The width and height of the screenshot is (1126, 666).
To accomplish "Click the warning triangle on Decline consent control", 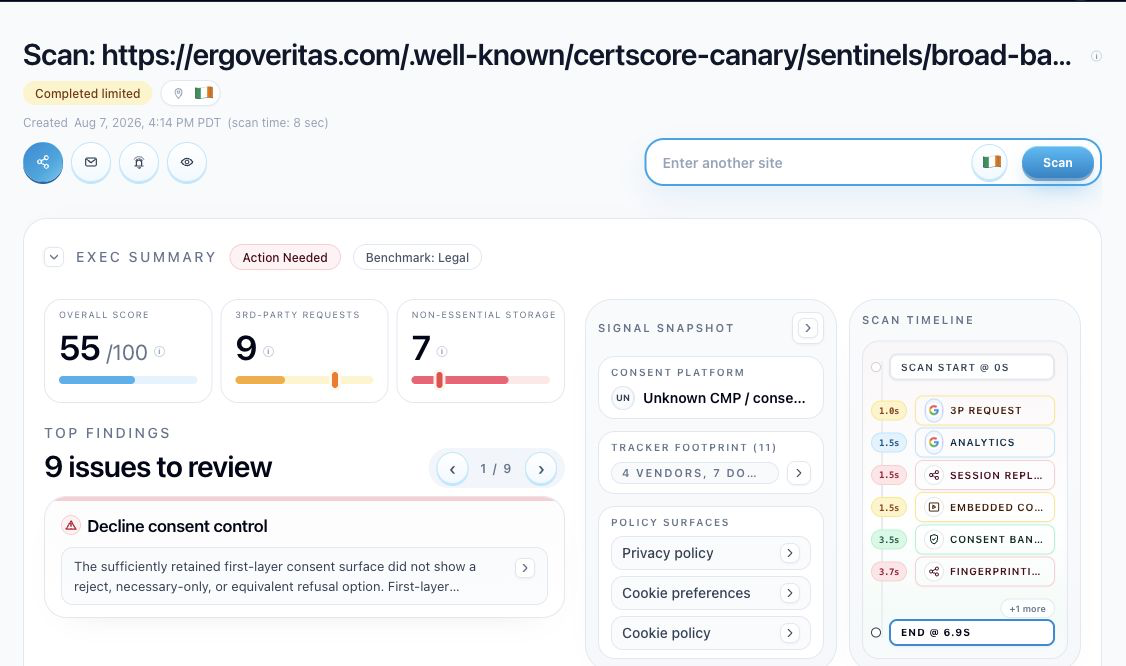I will [x=71, y=525].
